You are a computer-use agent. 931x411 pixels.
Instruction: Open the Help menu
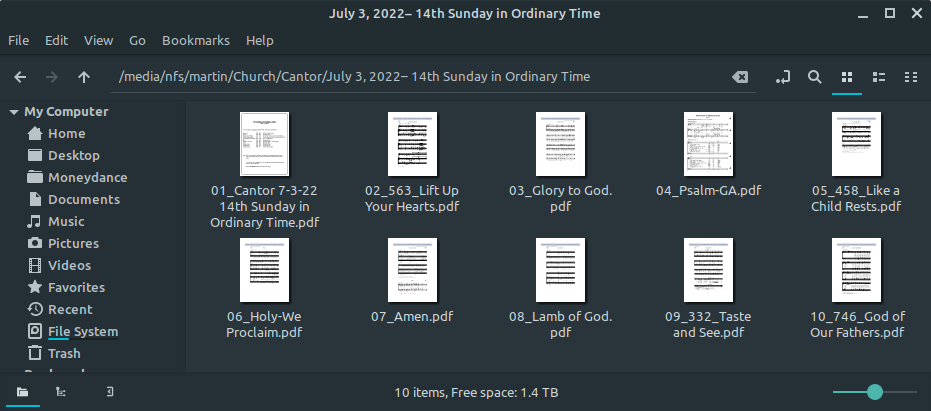260,40
